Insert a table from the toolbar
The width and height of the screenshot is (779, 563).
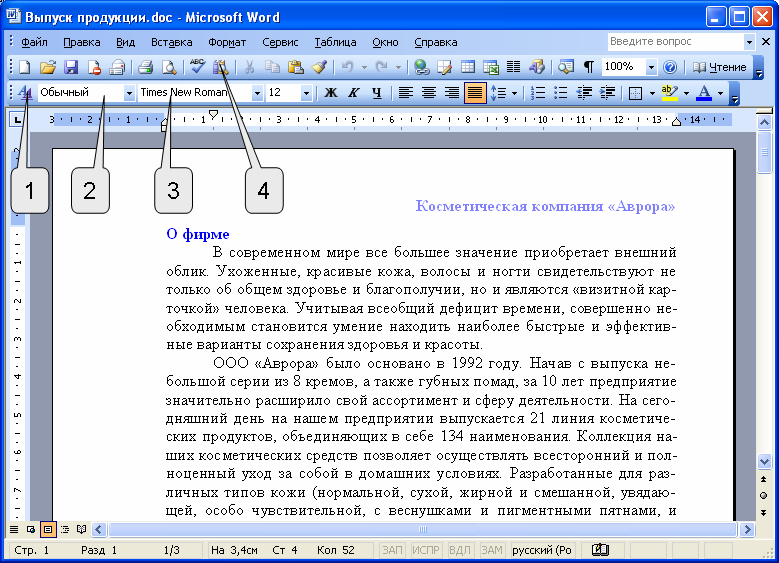point(467,67)
